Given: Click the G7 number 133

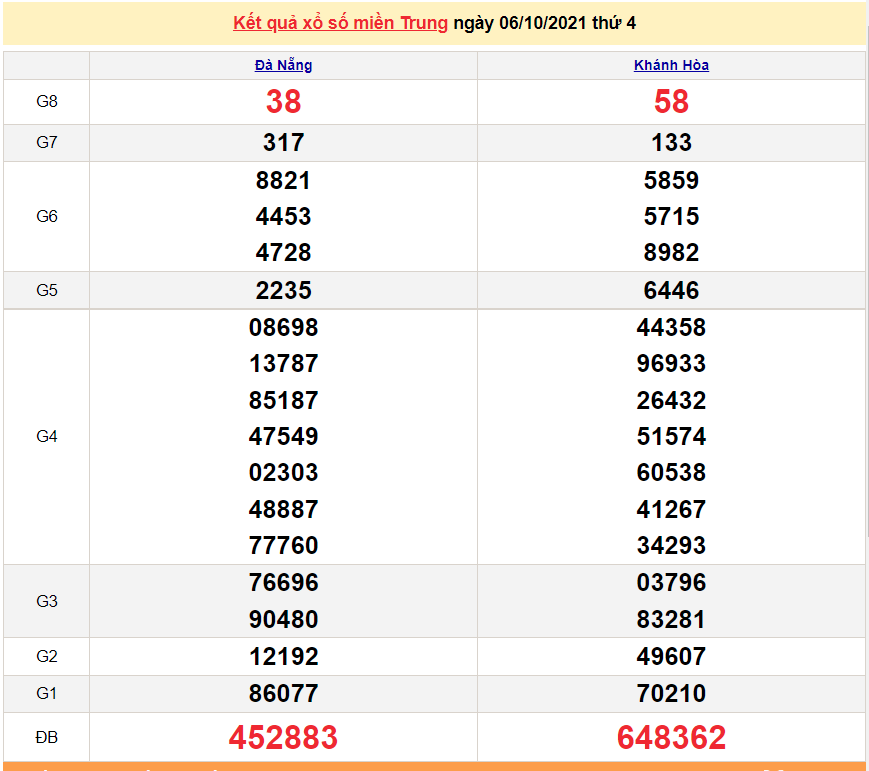Looking at the screenshot, I should [673, 142].
